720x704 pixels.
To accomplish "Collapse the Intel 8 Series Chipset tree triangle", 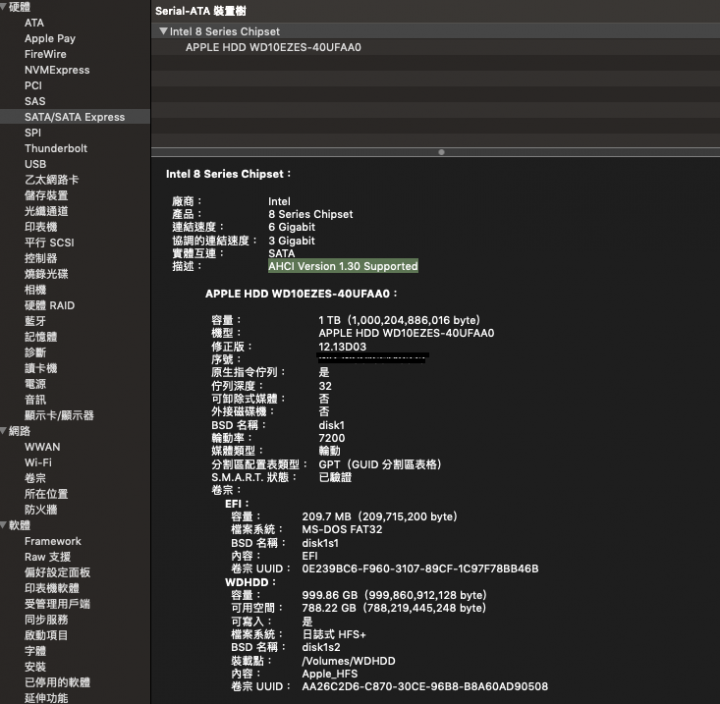I will 163,31.
